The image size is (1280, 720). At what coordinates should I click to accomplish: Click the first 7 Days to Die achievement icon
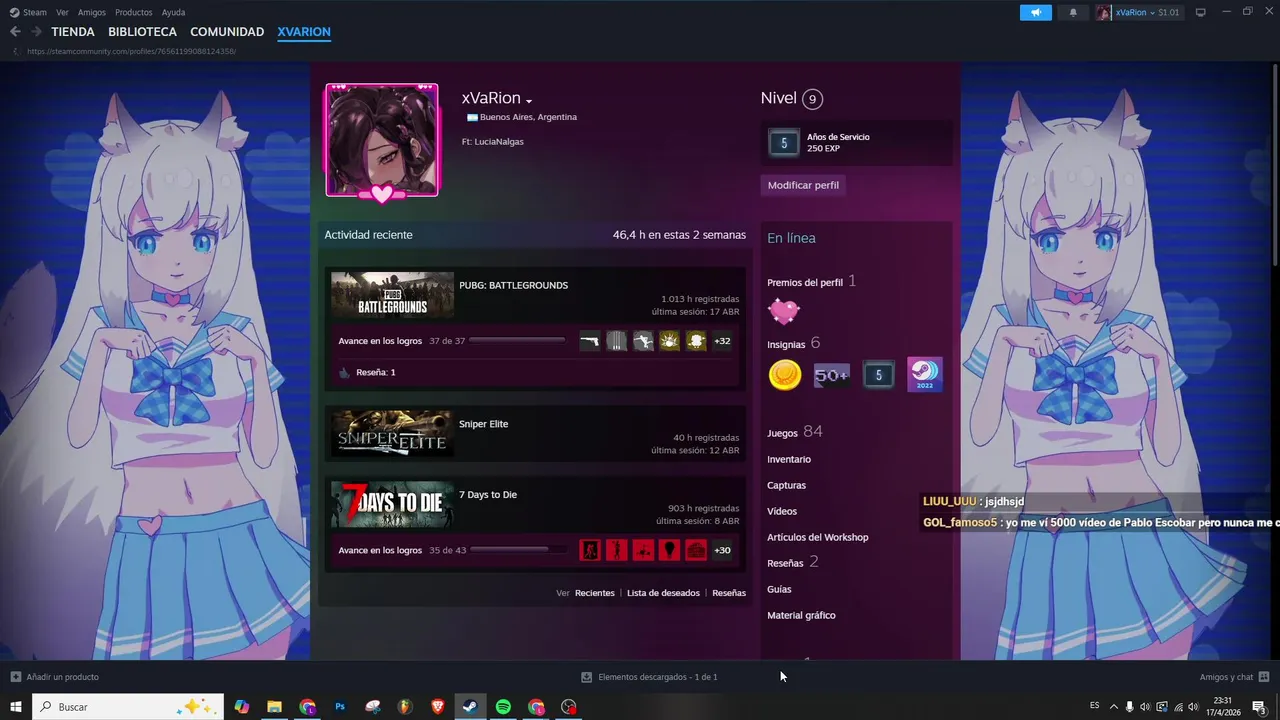point(589,550)
